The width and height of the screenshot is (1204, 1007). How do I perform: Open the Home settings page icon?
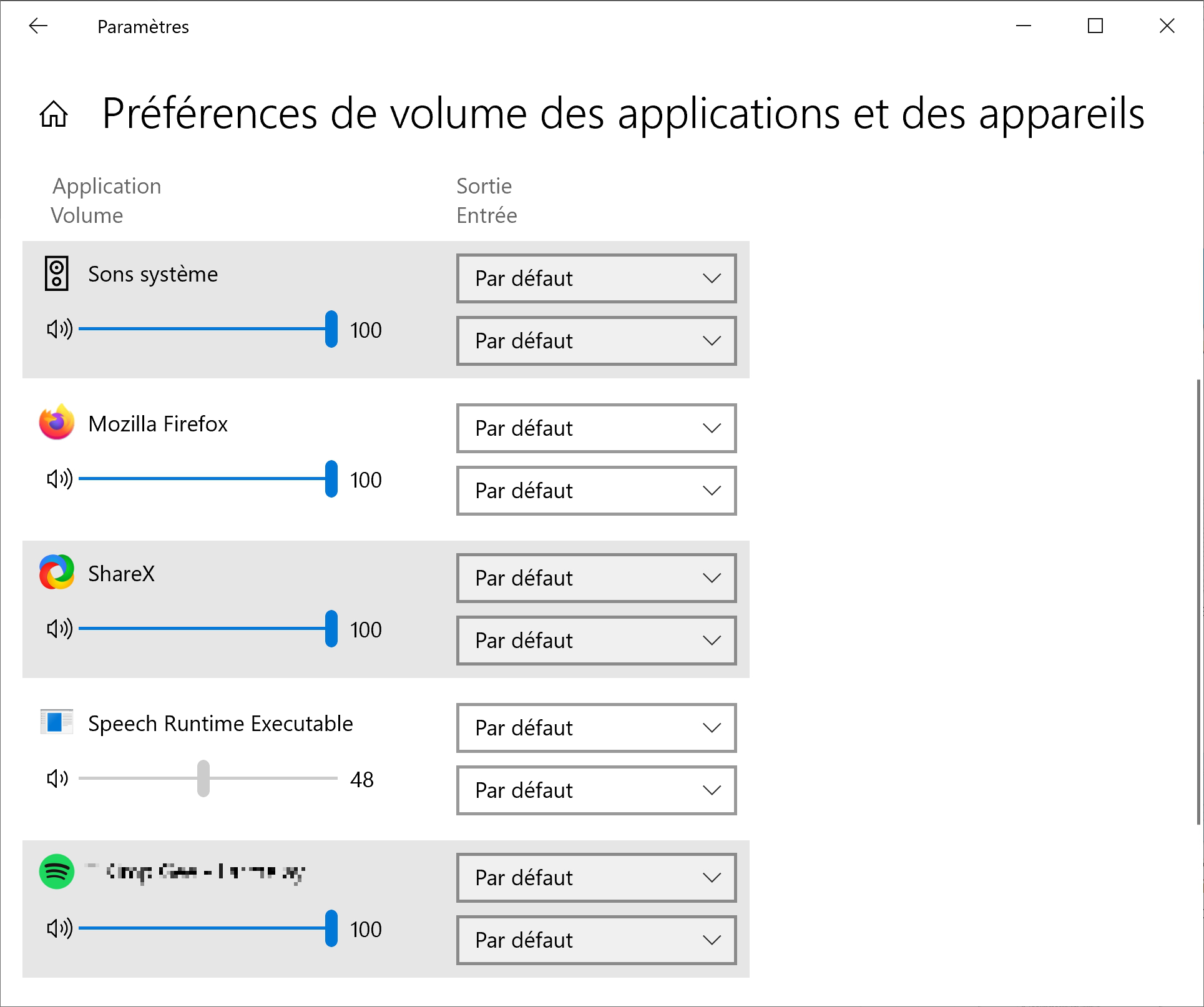pyautogui.click(x=54, y=114)
